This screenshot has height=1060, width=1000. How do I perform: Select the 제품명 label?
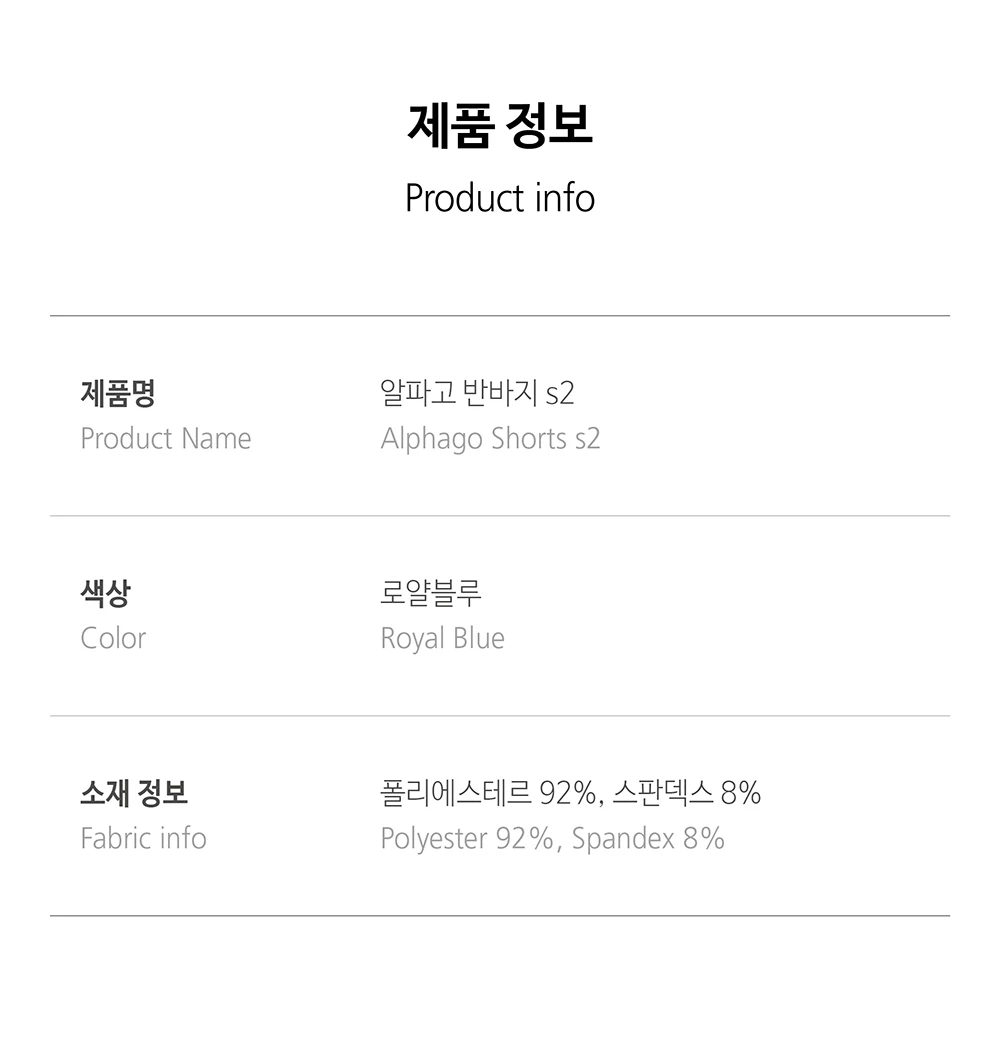click(x=118, y=394)
